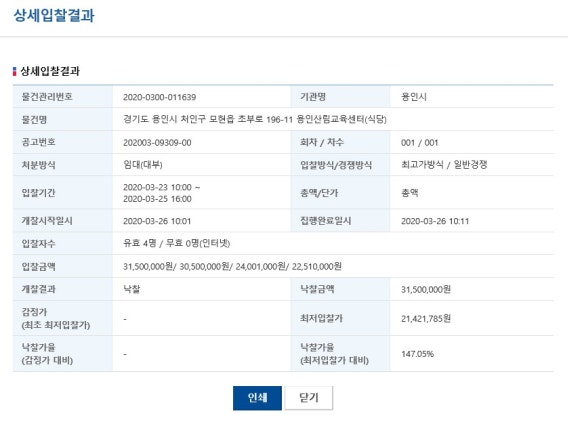580x426 pixels.
Task: Click the 닫기 close button
Action: (x=308, y=398)
